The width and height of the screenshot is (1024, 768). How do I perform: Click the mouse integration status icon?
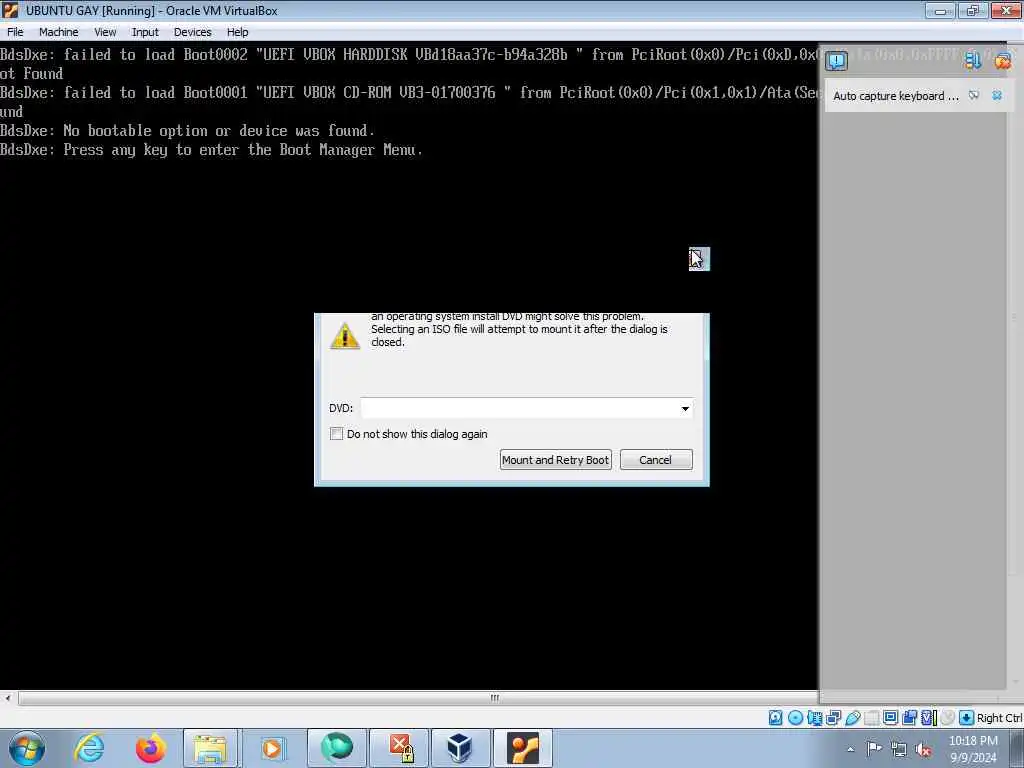pos(947,718)
